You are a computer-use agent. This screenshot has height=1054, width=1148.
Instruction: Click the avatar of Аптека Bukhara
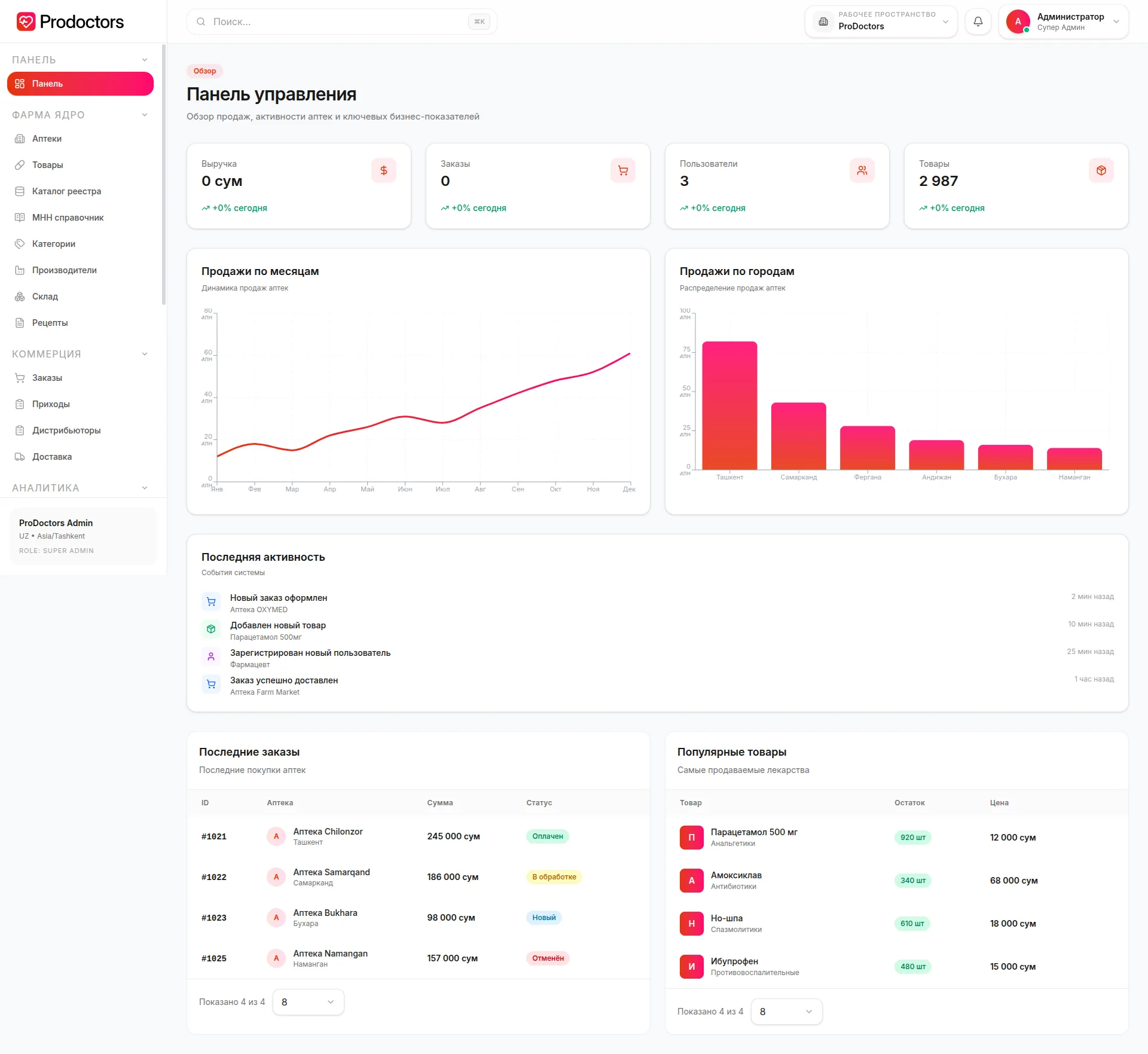276,918
